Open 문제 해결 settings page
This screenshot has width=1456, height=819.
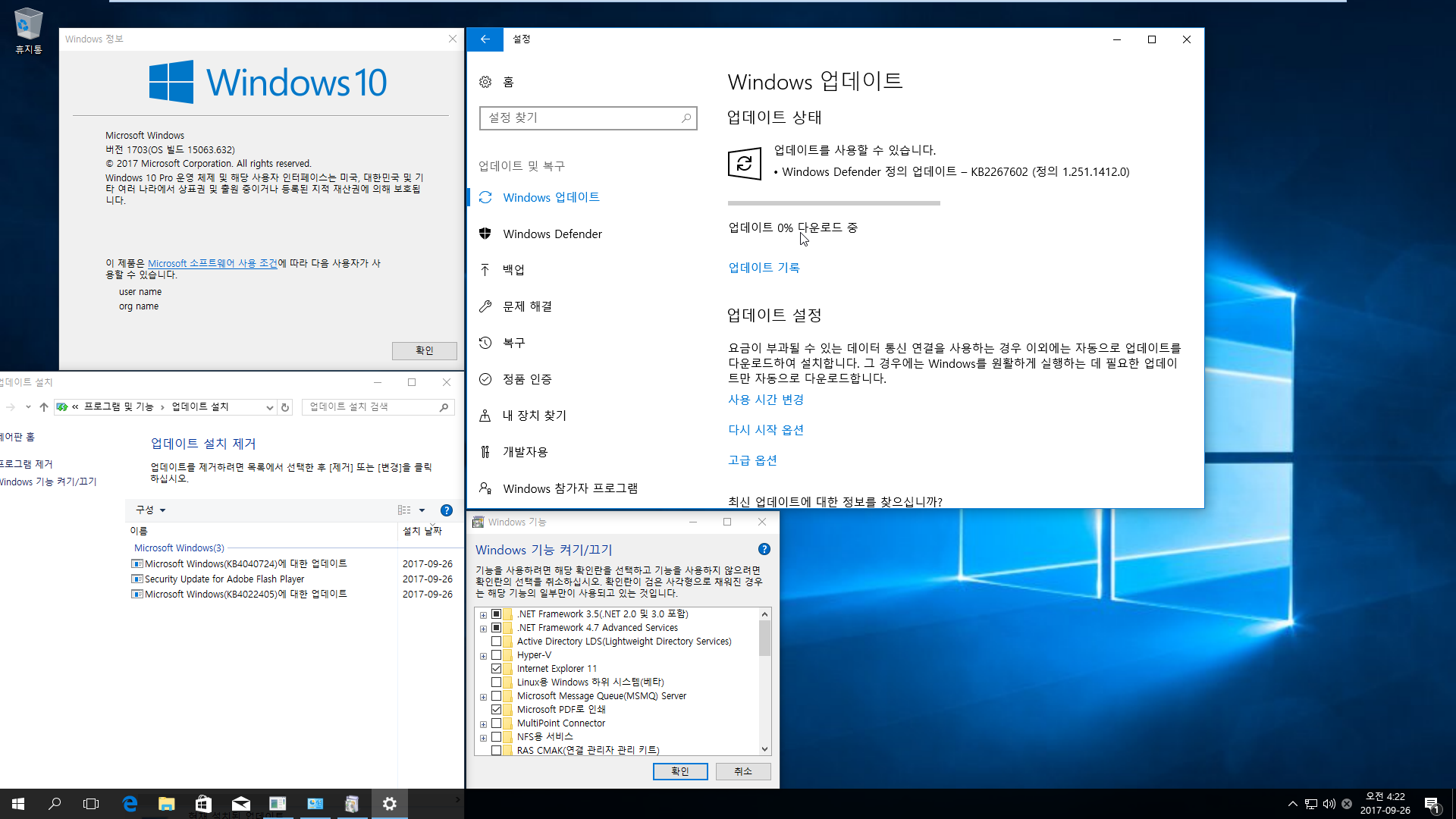click(527, 306)
